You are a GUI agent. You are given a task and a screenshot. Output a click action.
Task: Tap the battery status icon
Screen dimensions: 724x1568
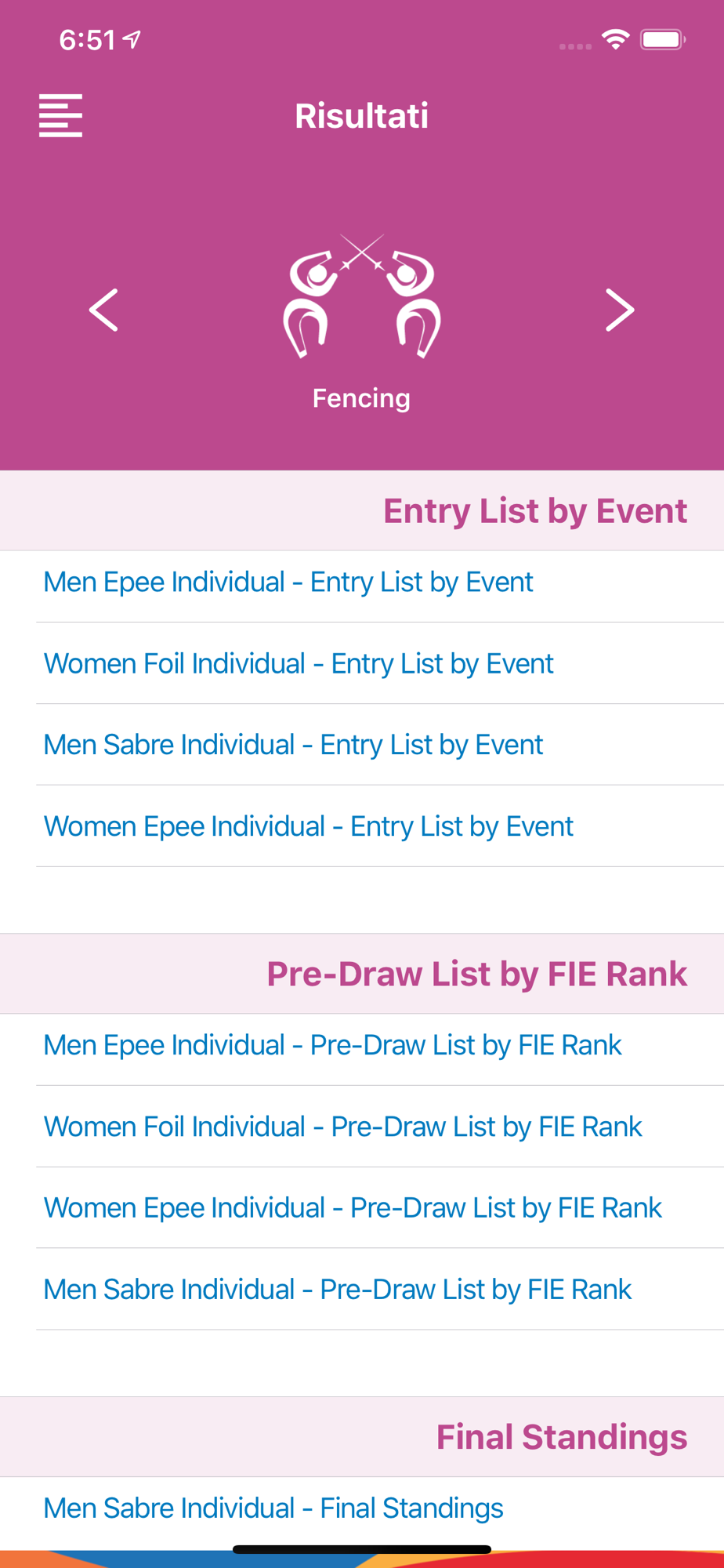tap(662, 39)
